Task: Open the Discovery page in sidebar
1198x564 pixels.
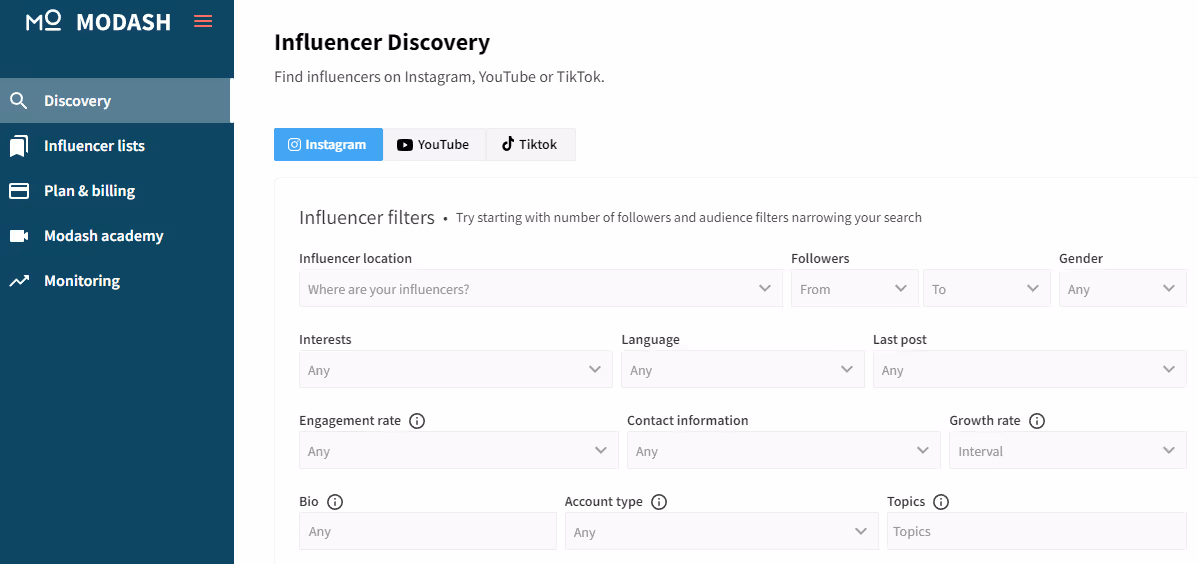Action: point(115,101)
